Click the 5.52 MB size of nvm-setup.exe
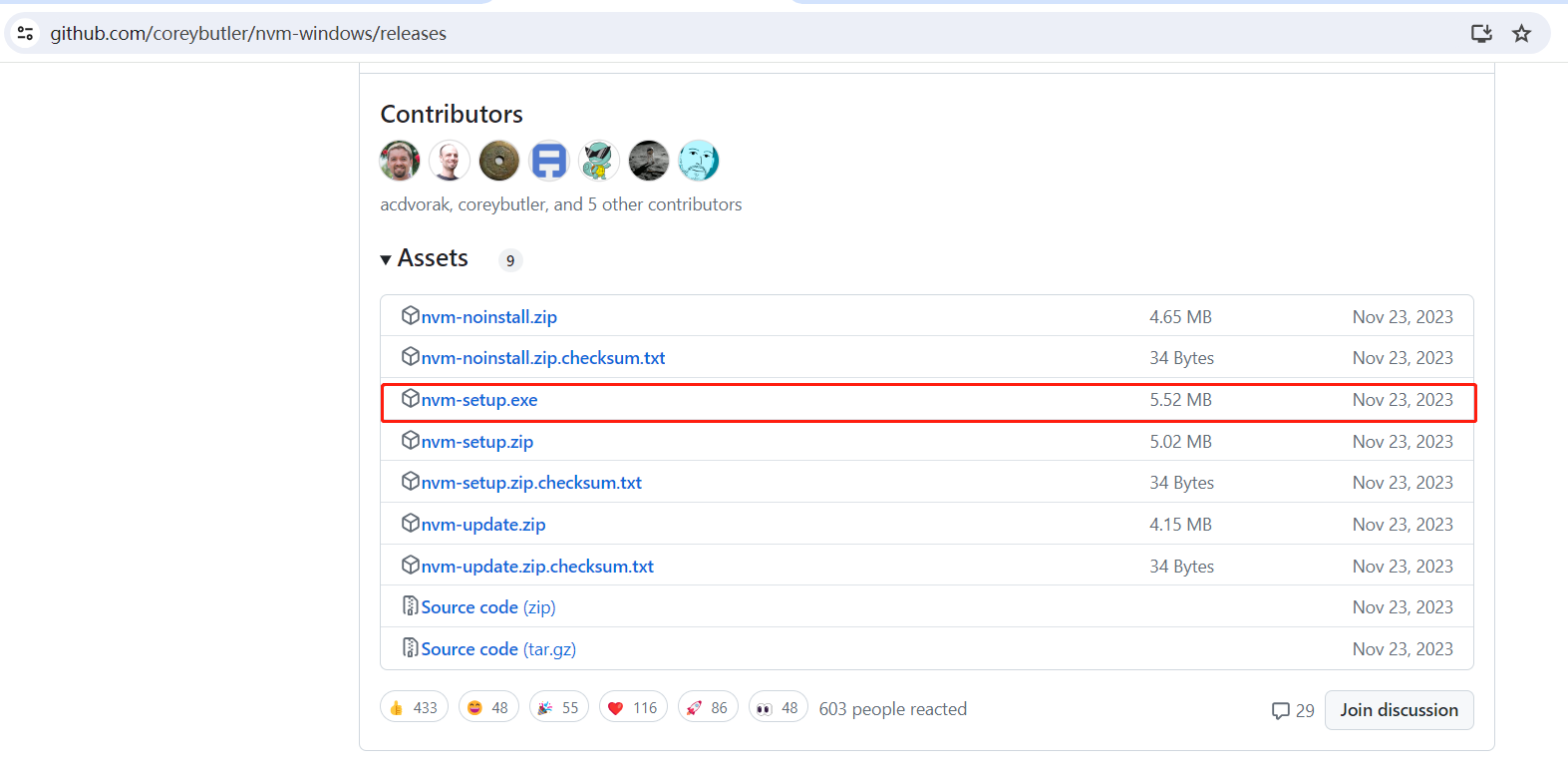Viewport: 1568px width, 773px height. [x=1181, y=400]
